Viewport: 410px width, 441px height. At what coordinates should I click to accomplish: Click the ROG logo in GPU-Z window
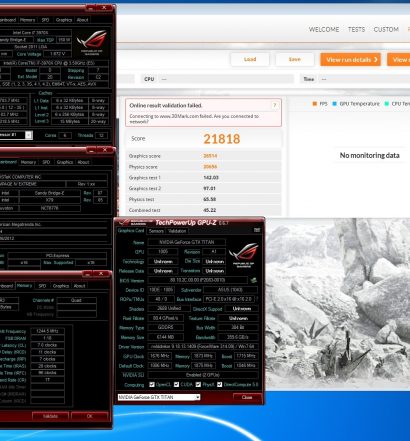point(245,255)
